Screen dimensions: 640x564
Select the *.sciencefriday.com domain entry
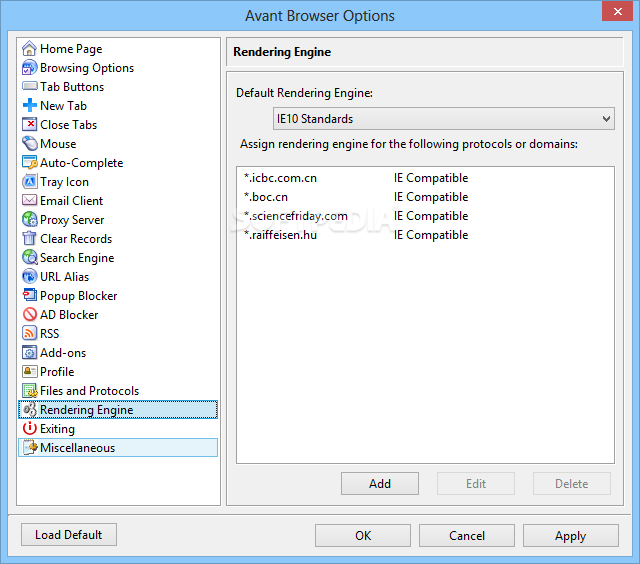pos(296,216)
